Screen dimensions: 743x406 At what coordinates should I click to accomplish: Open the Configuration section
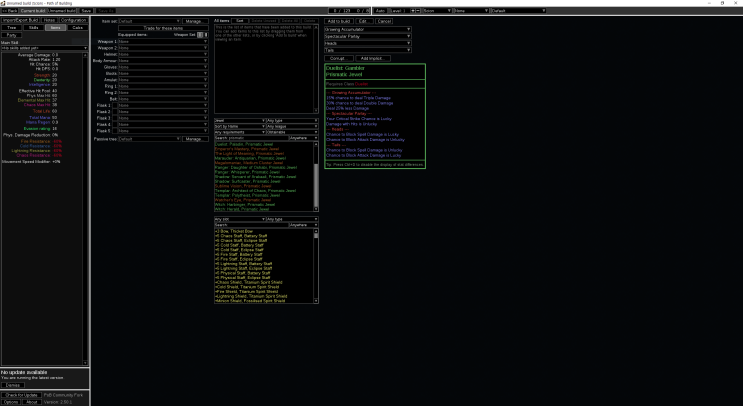click(x=73, y=20)
